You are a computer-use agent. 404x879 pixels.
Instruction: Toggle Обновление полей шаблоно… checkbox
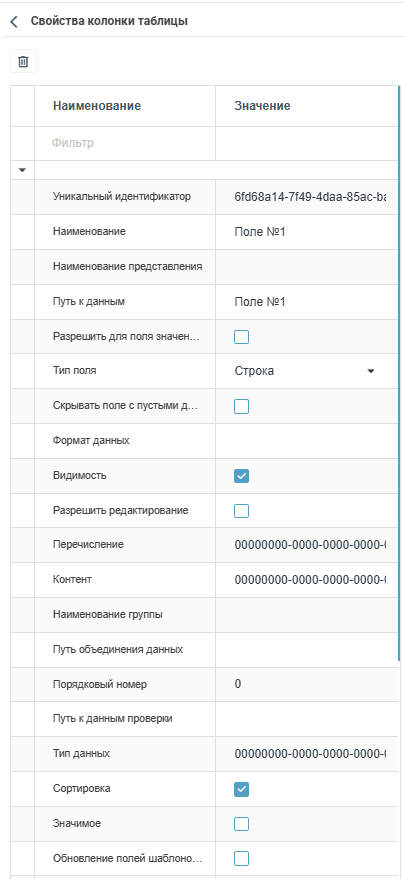click(x=242, y=859)
